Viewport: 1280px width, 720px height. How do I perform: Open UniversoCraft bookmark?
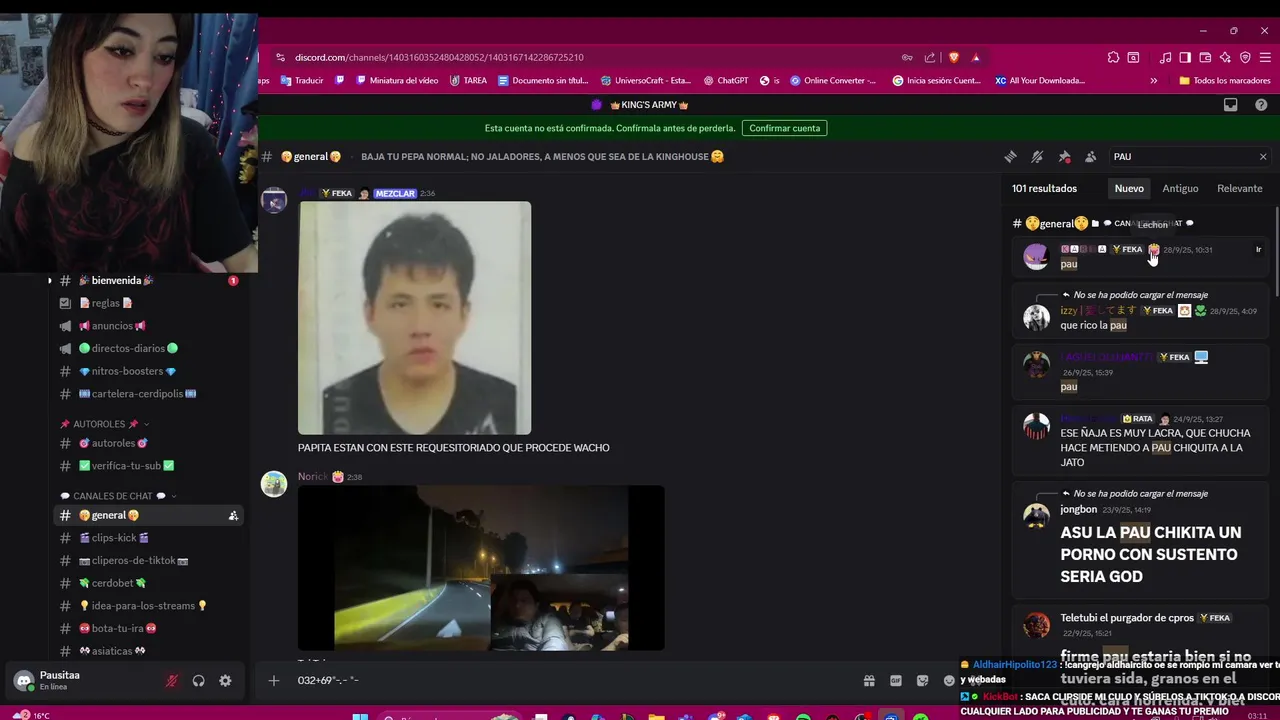[x=645, y=81]
